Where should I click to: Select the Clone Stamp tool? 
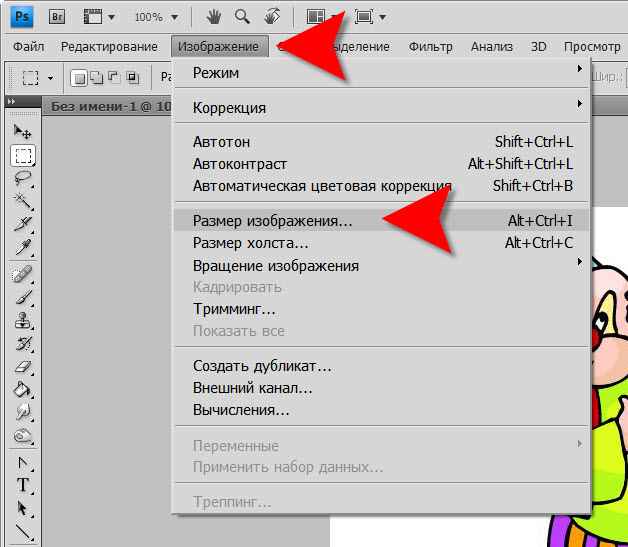pyautogui.click(x=22, y=321)
